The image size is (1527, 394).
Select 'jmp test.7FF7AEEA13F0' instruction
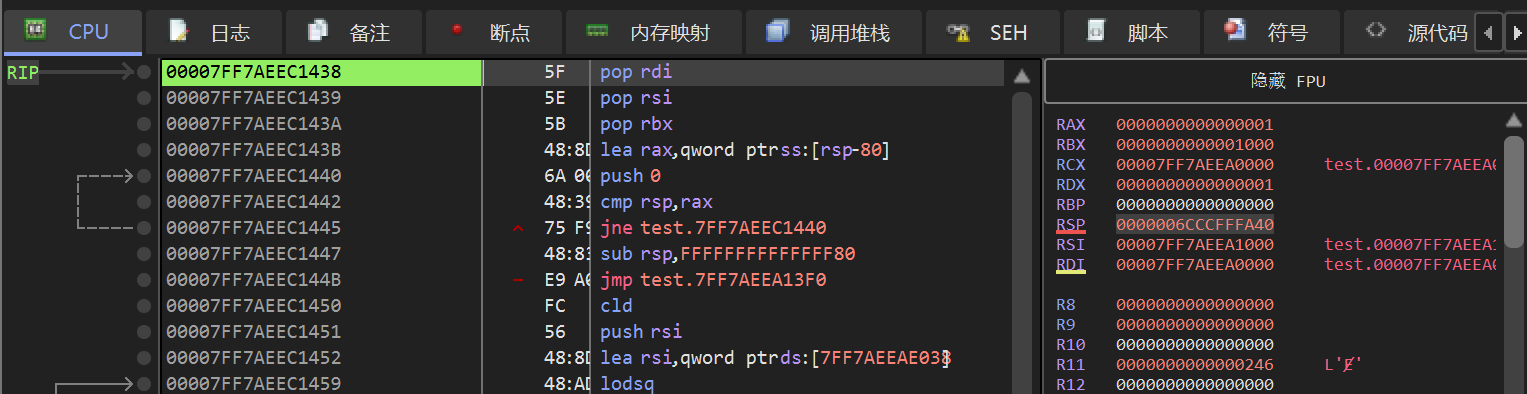(713, 280)
